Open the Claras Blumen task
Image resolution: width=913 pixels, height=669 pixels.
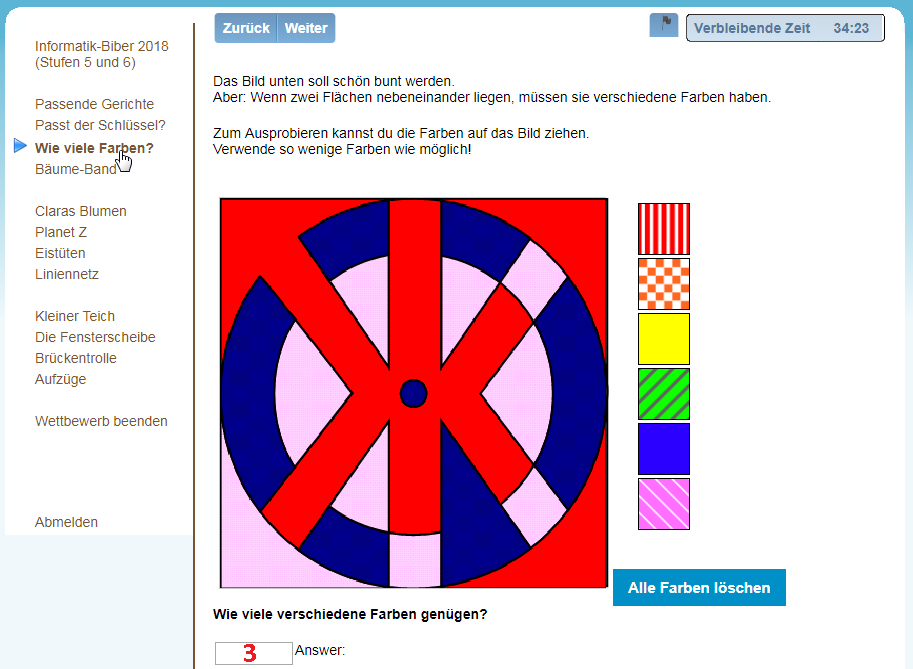point(80,211)
